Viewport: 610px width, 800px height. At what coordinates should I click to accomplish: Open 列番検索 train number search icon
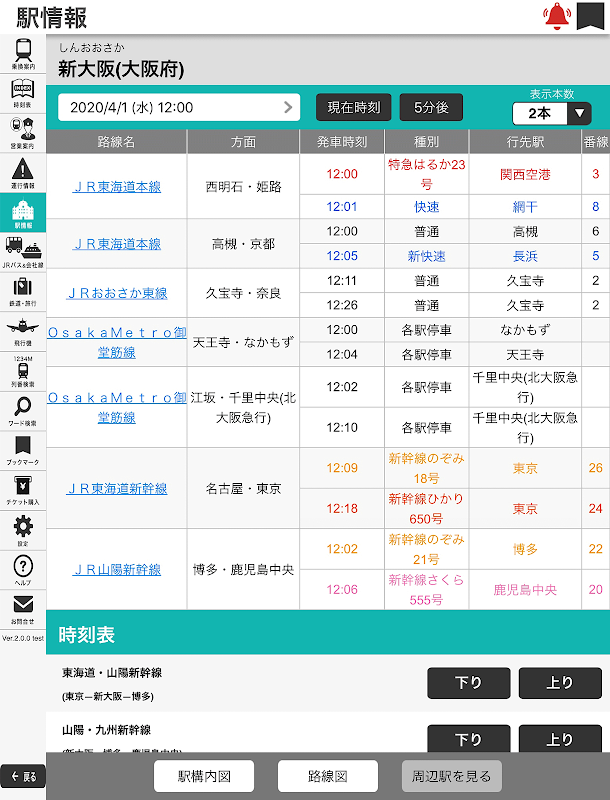coord(23,371)
